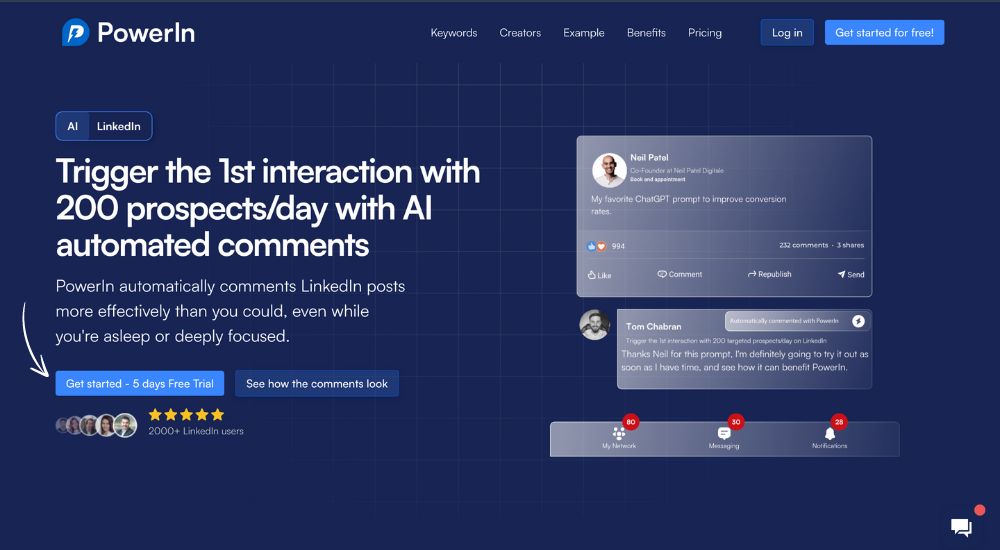Click the Send paper-plane icon
This screenshot has width=1000, height=550.
[841, 274]
